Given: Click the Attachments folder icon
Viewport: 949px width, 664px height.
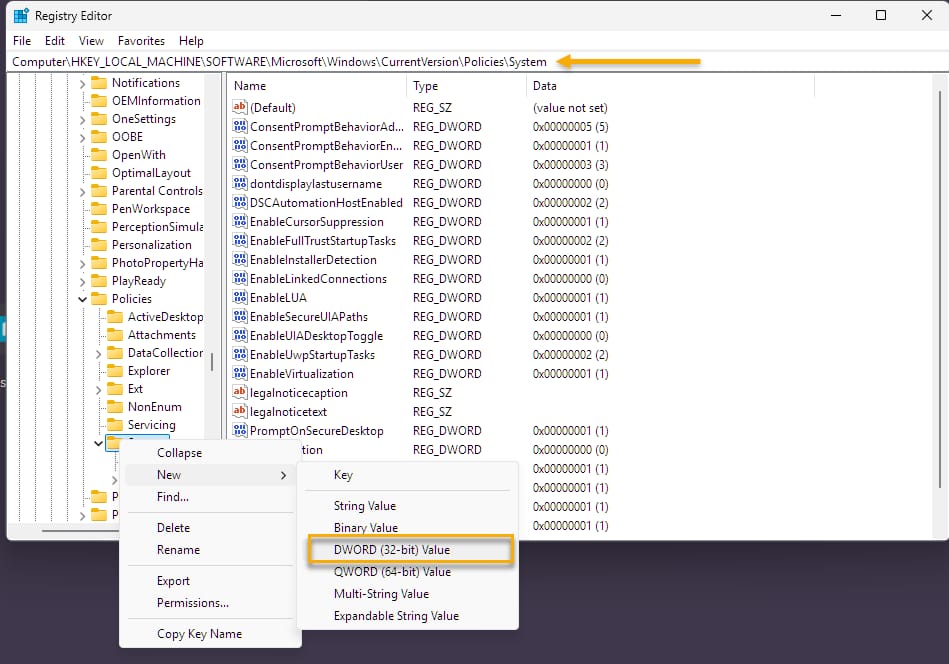Looking at the screenshot, I should click(114, 335).
